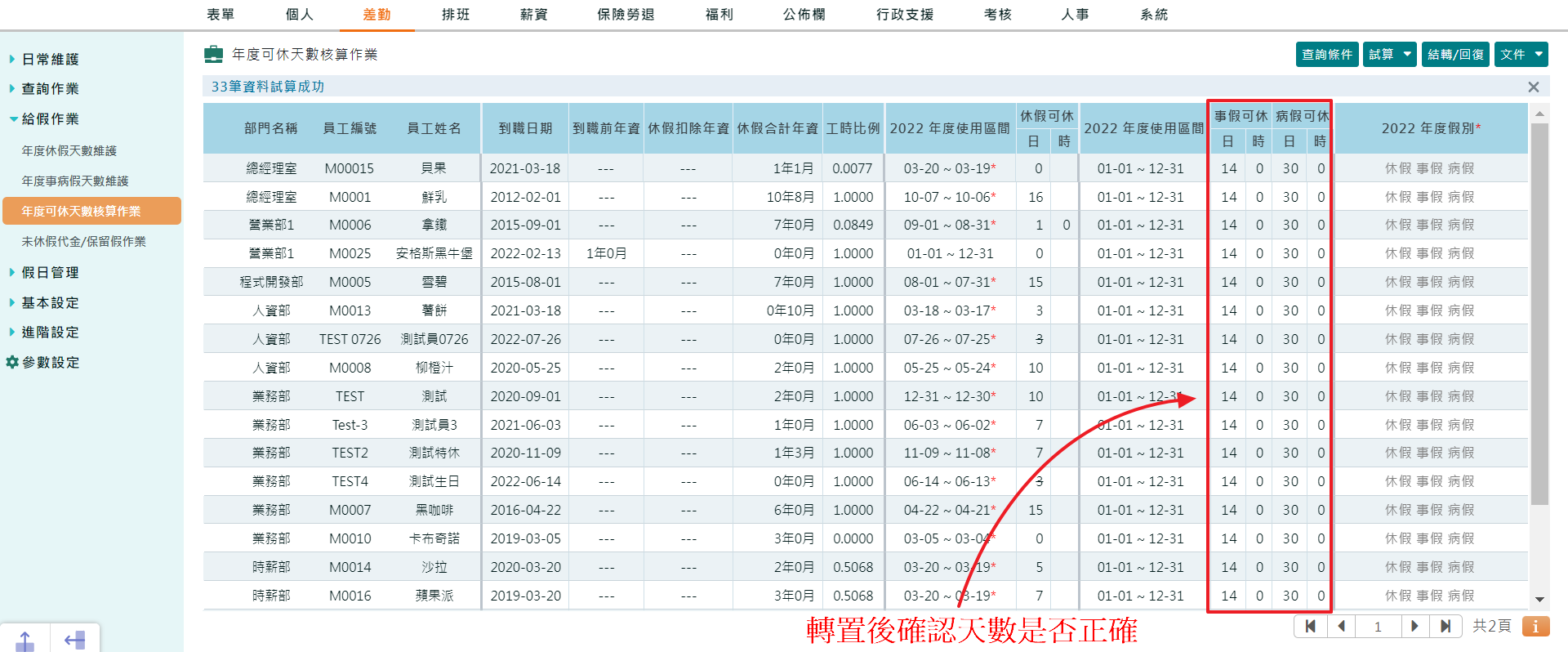This screenshot has height=652, width=1568.
Task: Expand the 查詢作業 sidebar section
Action: coord(50,88)
